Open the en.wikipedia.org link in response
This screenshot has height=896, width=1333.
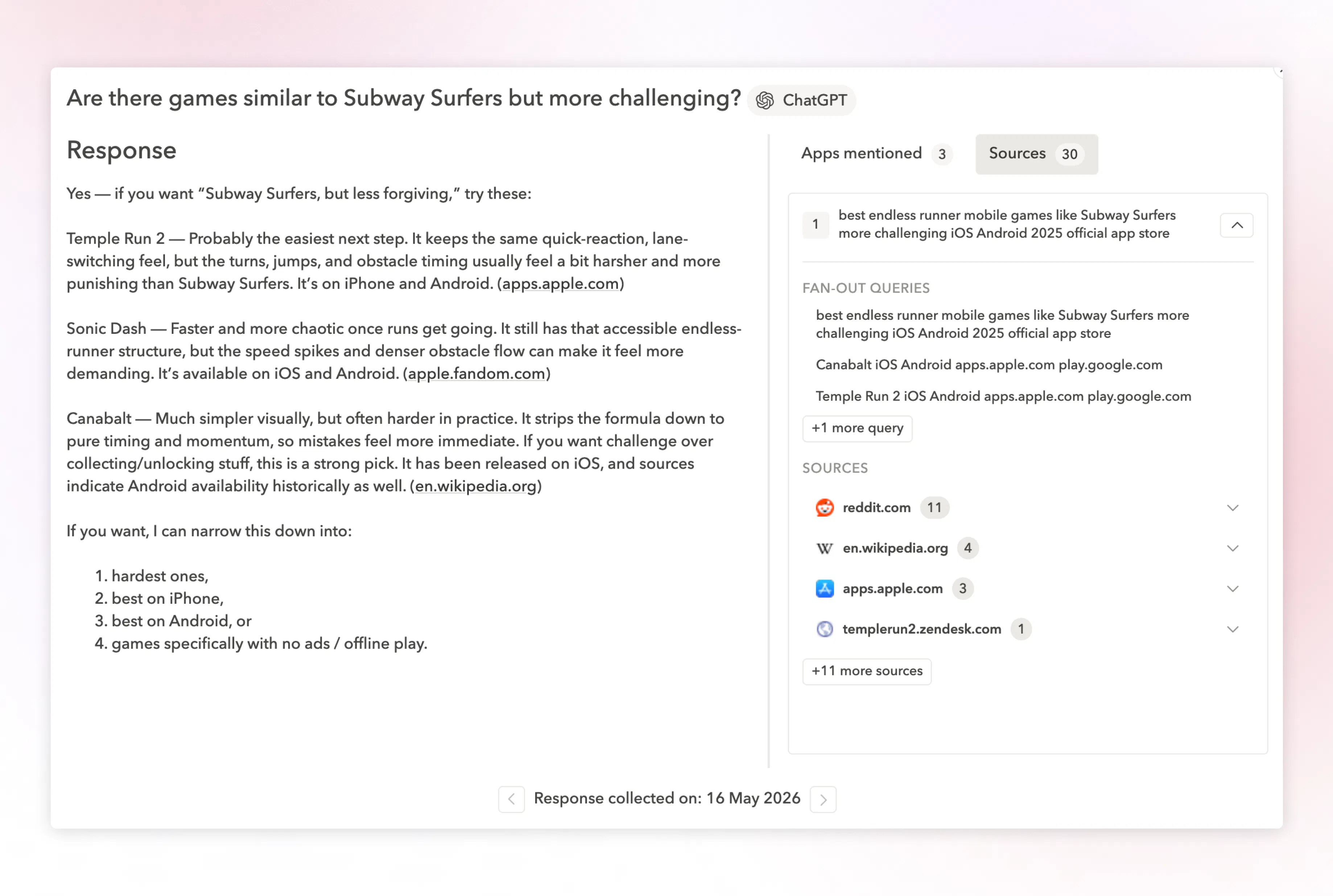pyautogui.click(x=476, y=486)
